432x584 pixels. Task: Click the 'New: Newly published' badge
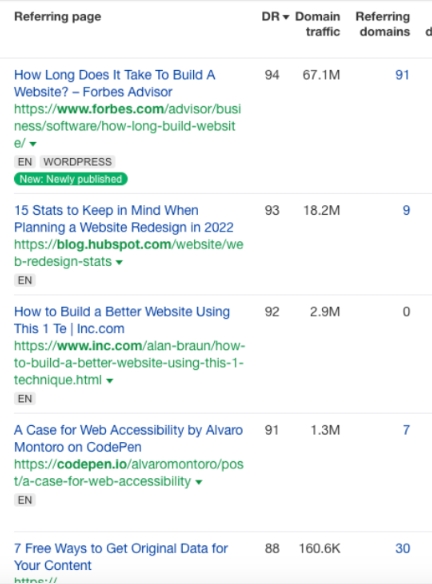[x=71, y=179]
